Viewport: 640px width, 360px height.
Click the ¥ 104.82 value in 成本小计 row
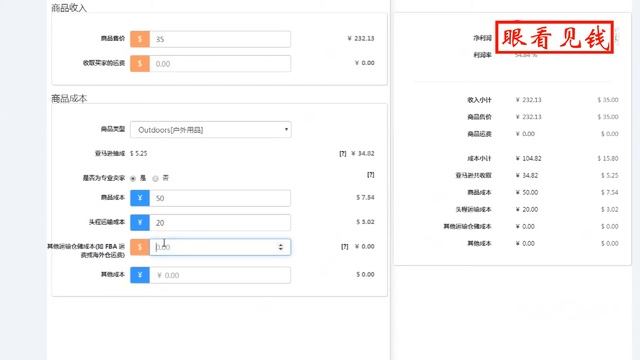coord(529,158)
